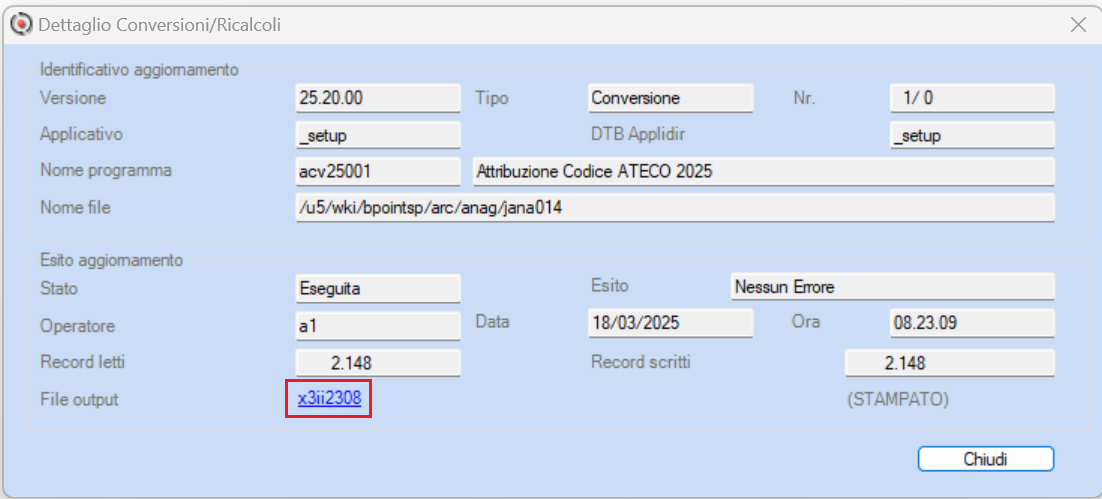The width and height of the screenshot is (1102, 499).
Task: Click the Record scritti label
Action: [x=641, y=363]
